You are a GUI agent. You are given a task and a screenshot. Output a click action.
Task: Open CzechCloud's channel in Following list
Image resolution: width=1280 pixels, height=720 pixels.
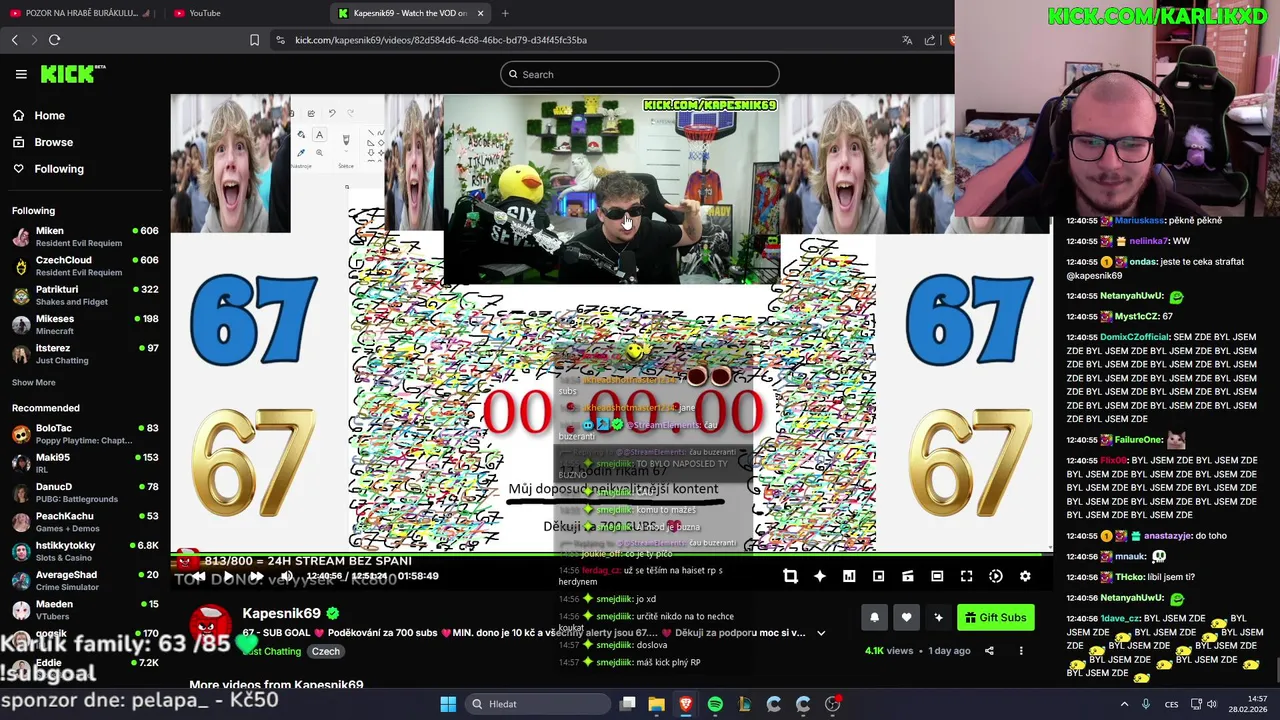85,266
